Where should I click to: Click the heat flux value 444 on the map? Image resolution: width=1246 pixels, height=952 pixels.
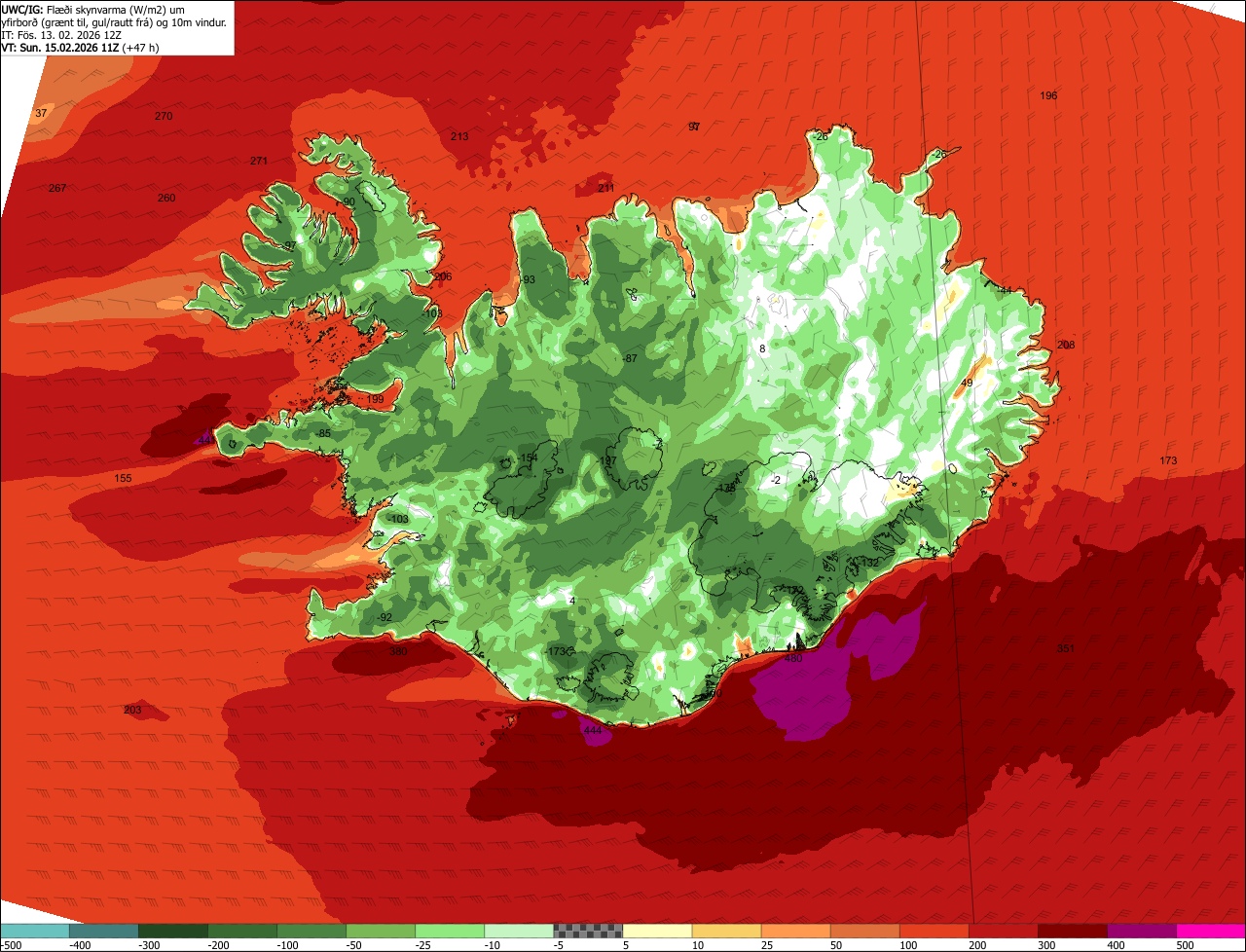[592, 730]
